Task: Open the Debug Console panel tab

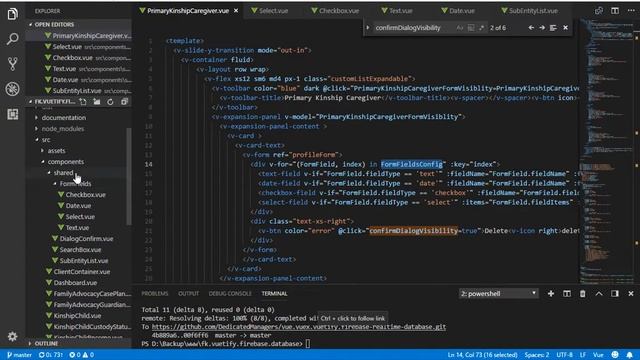Action: coord(230,293)
